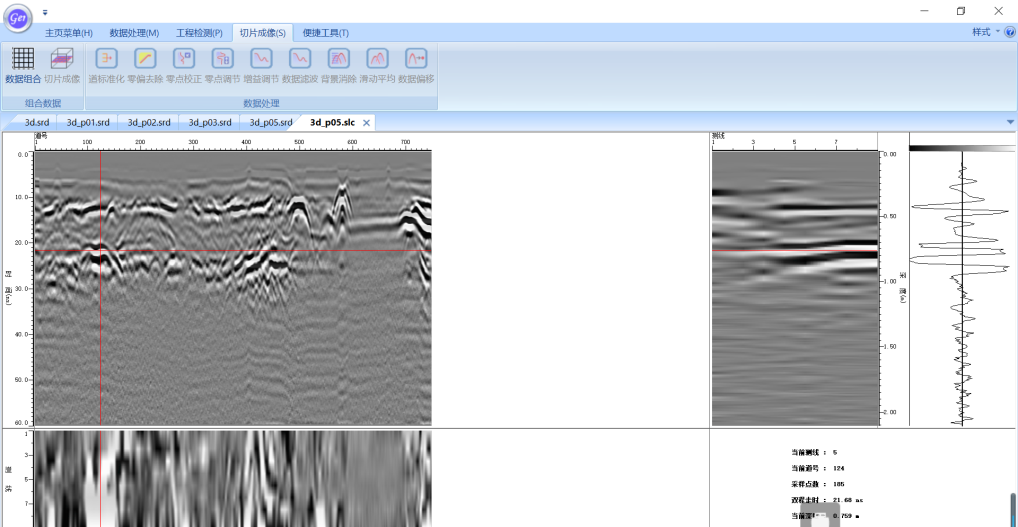The width and height of the screenshot is (1018, 527).
Task: Open the quick access toolbar dropdown arrow
Action: click(45, 12)
